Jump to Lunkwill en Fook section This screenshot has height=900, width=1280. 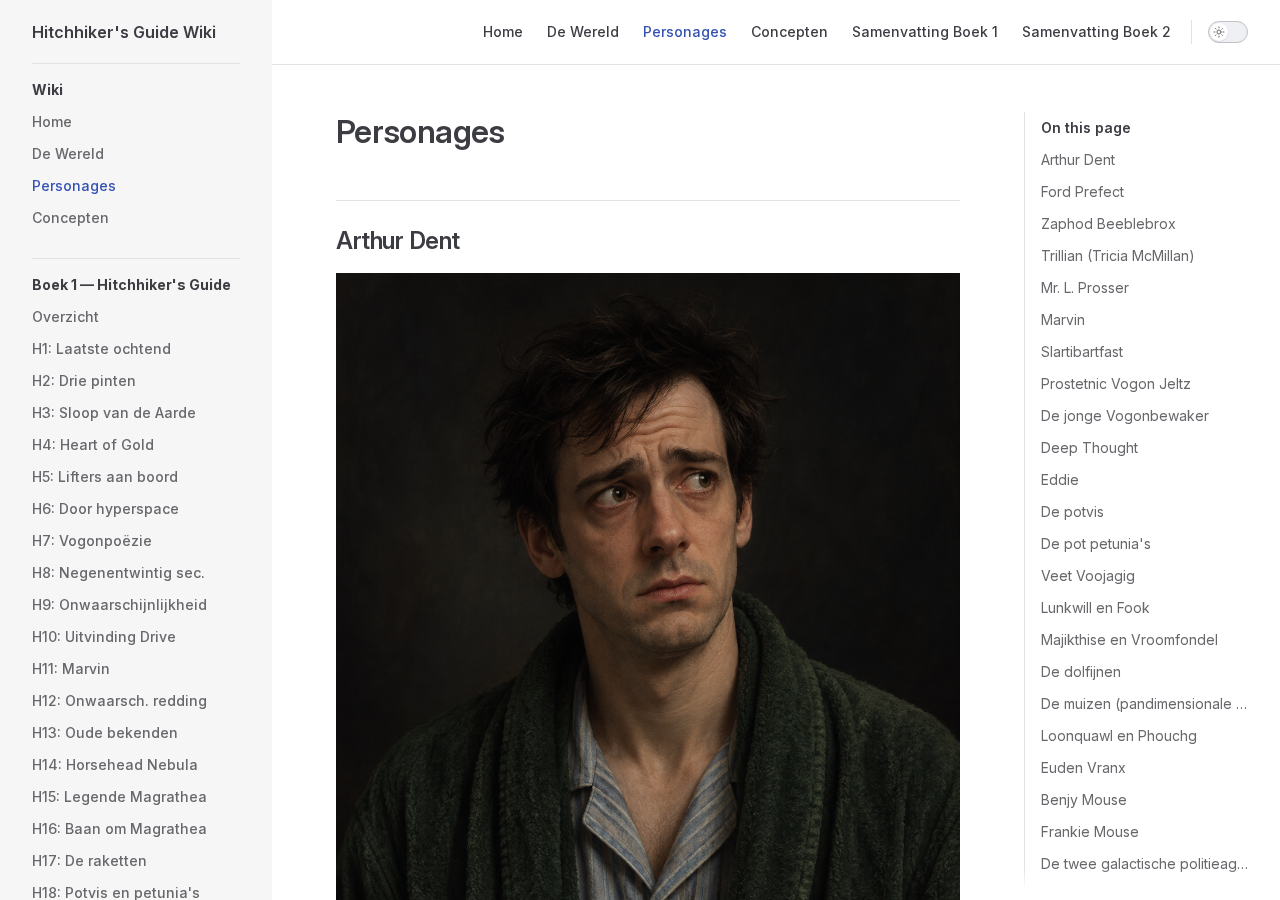[1095, 608]
